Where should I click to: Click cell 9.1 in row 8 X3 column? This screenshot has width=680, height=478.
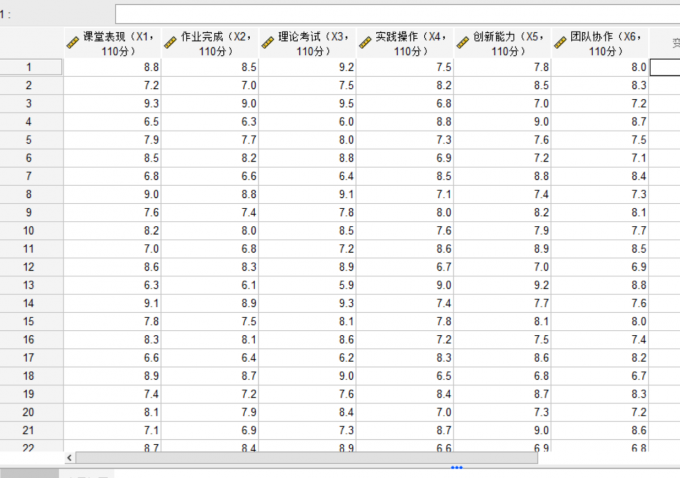pyautogui.click(x=307, y=195)
